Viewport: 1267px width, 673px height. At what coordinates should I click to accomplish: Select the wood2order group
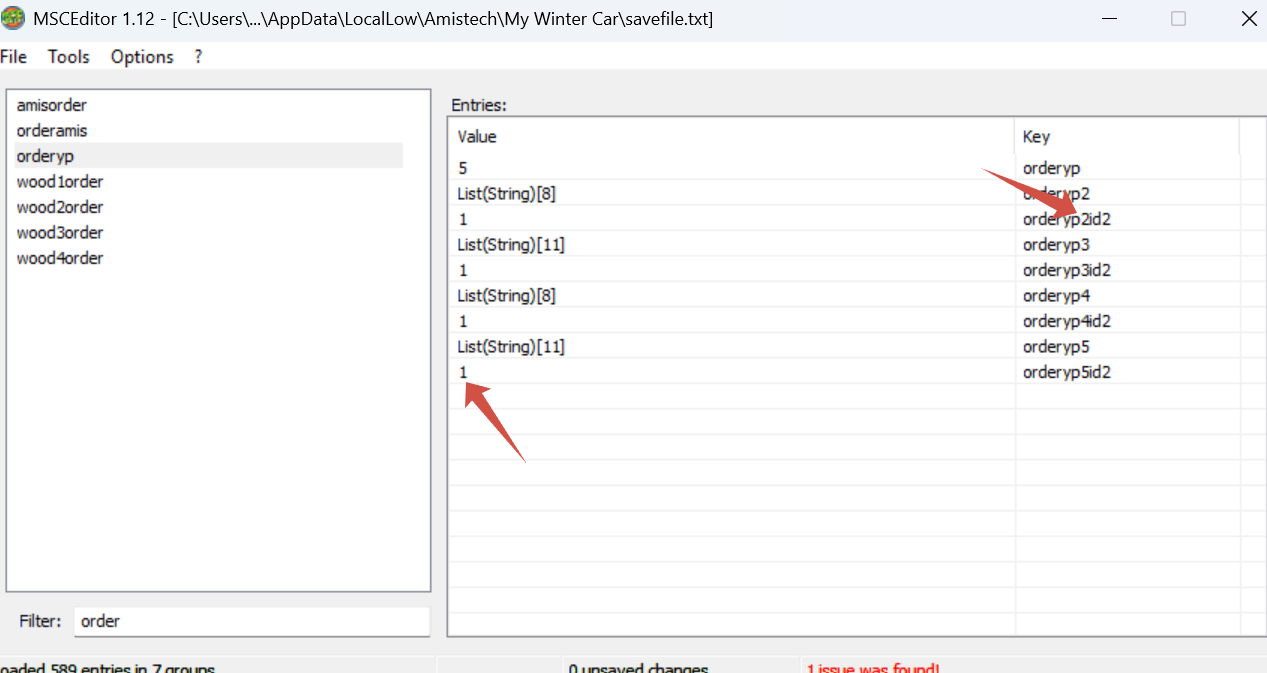pos(60,207)
